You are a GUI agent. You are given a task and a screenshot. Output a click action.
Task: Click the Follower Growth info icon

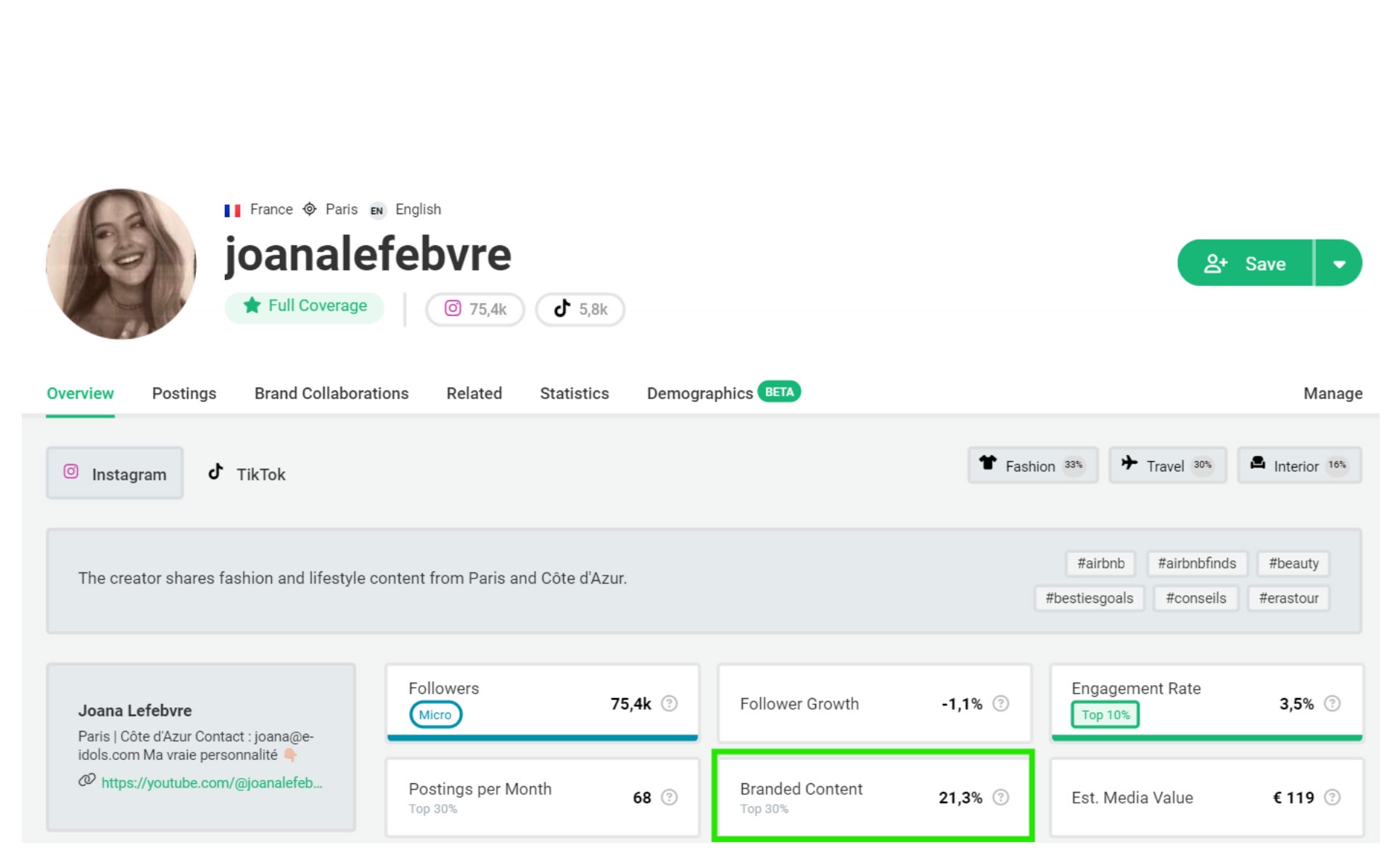tap(1000, 703)
